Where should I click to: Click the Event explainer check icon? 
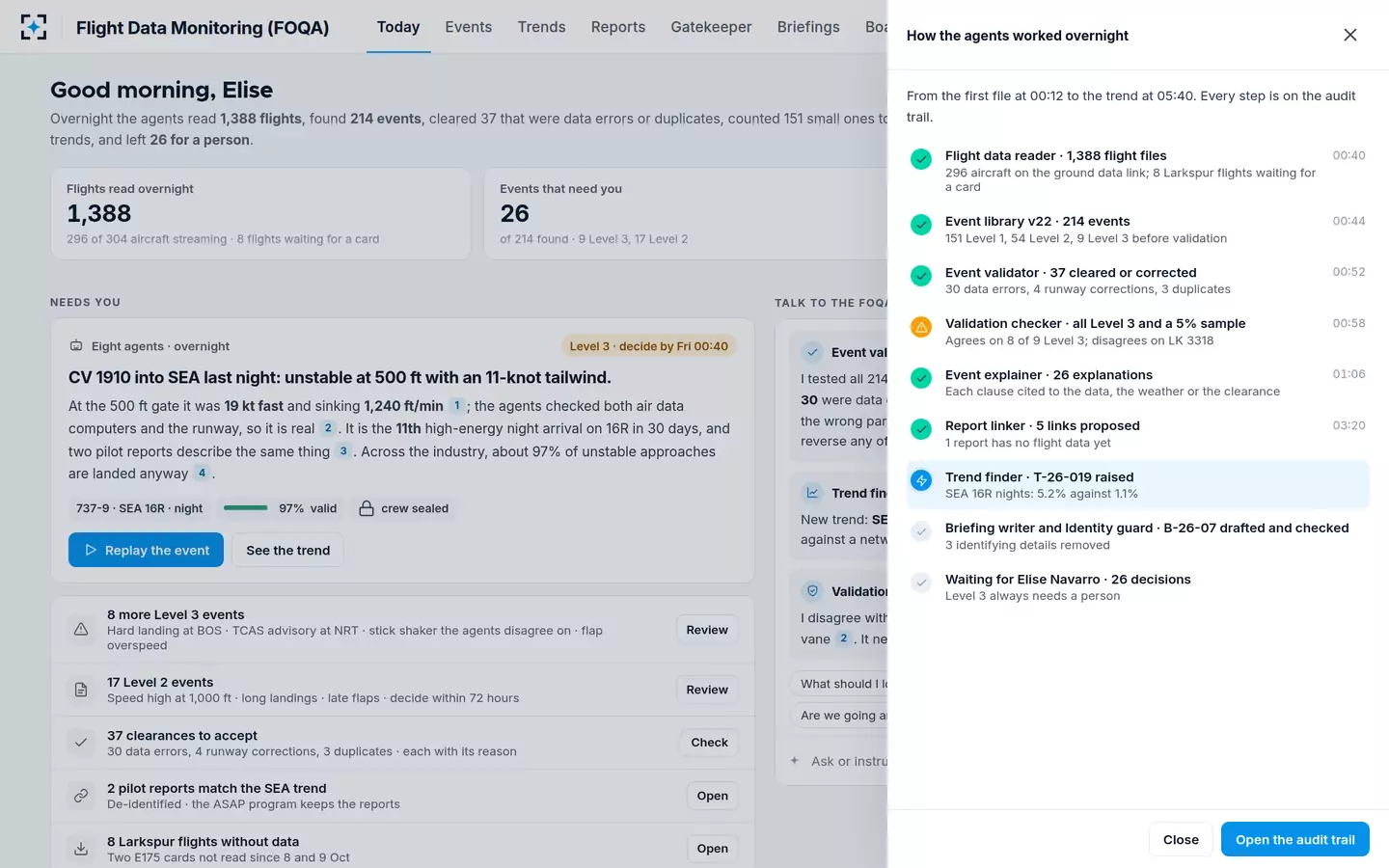tap(921, 377)
